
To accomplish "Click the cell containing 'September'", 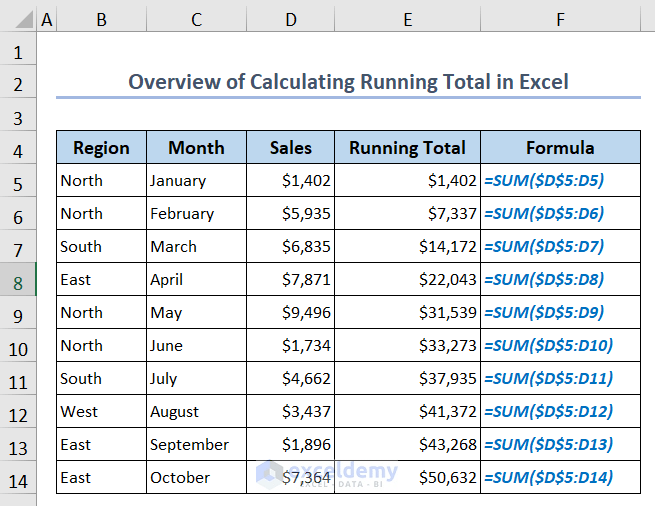I will point(196,445).
